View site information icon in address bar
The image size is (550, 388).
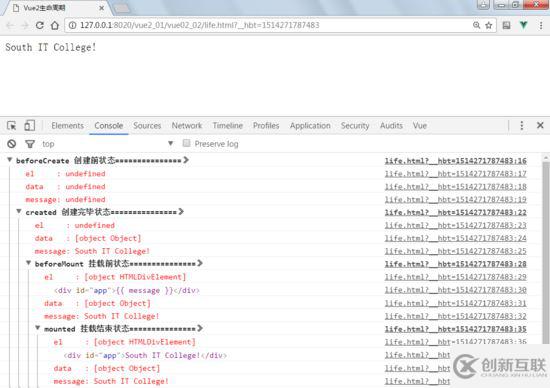click(x=72, y=25)
